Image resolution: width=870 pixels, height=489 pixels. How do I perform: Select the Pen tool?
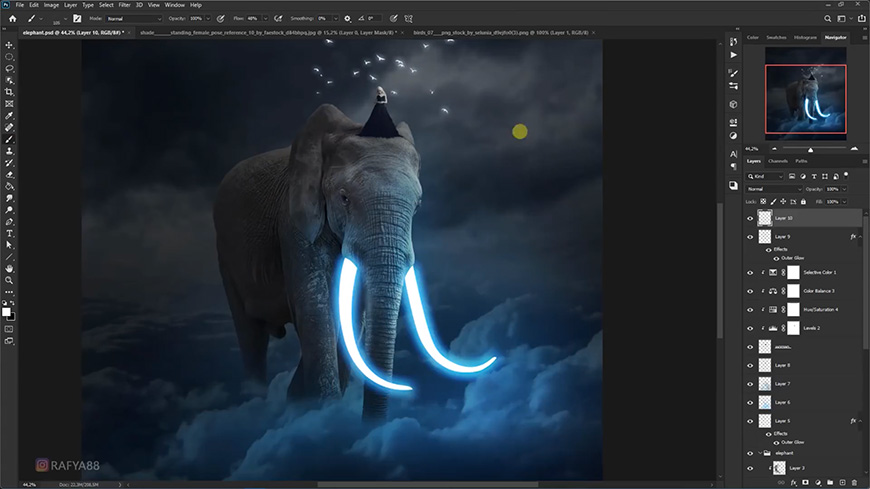(x=9, y=221)
